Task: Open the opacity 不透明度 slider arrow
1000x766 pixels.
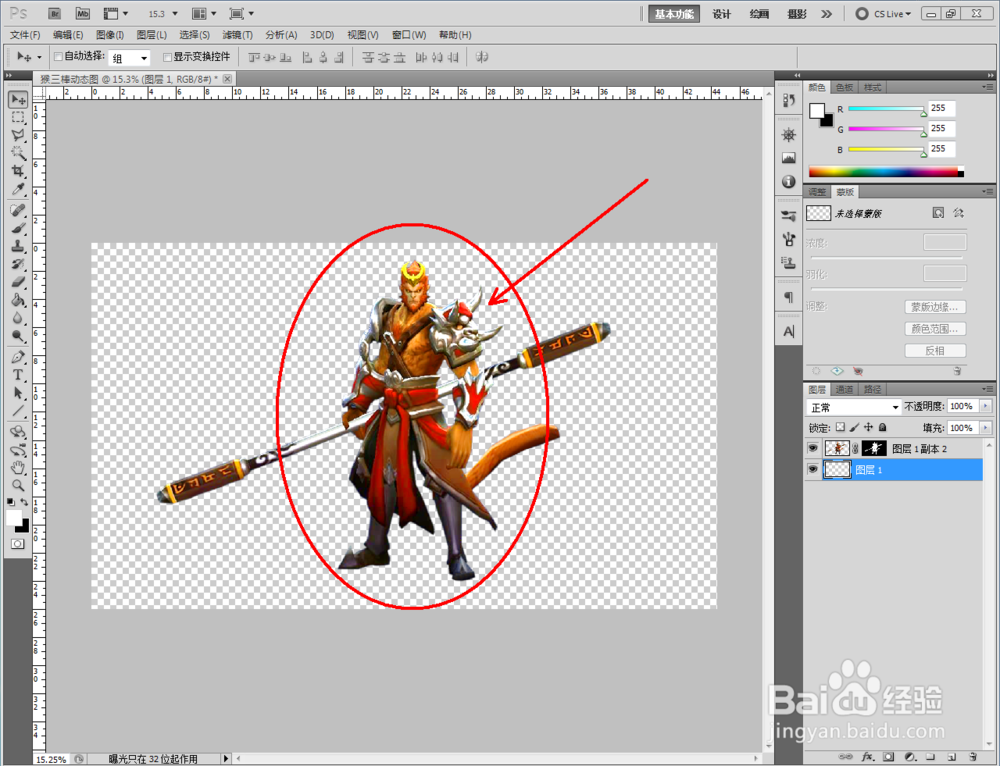Action: click(x=986, y=406)
